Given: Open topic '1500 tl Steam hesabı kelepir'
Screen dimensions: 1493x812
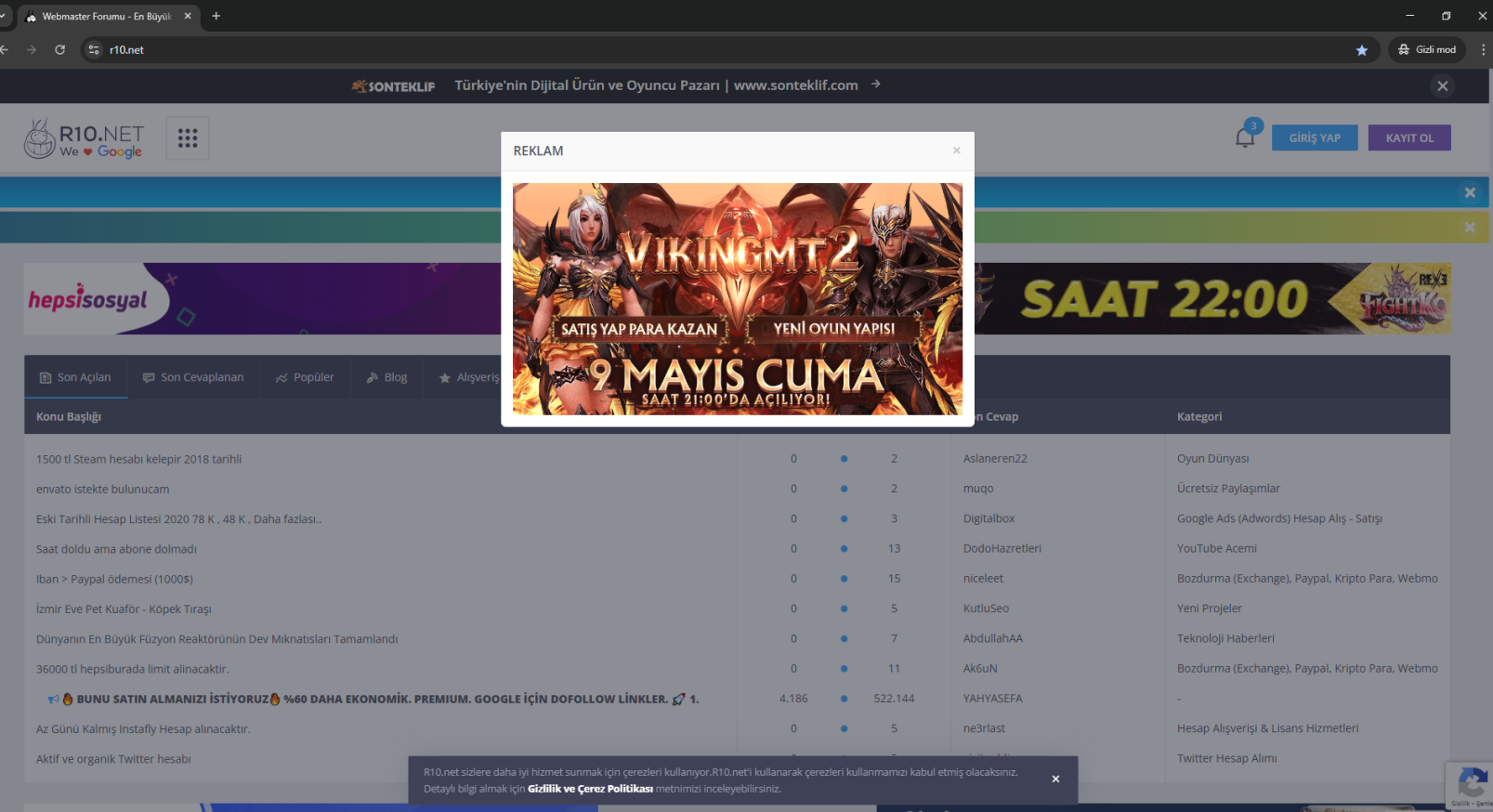Looking at the screenshot, I should click(x=138, y=459).
